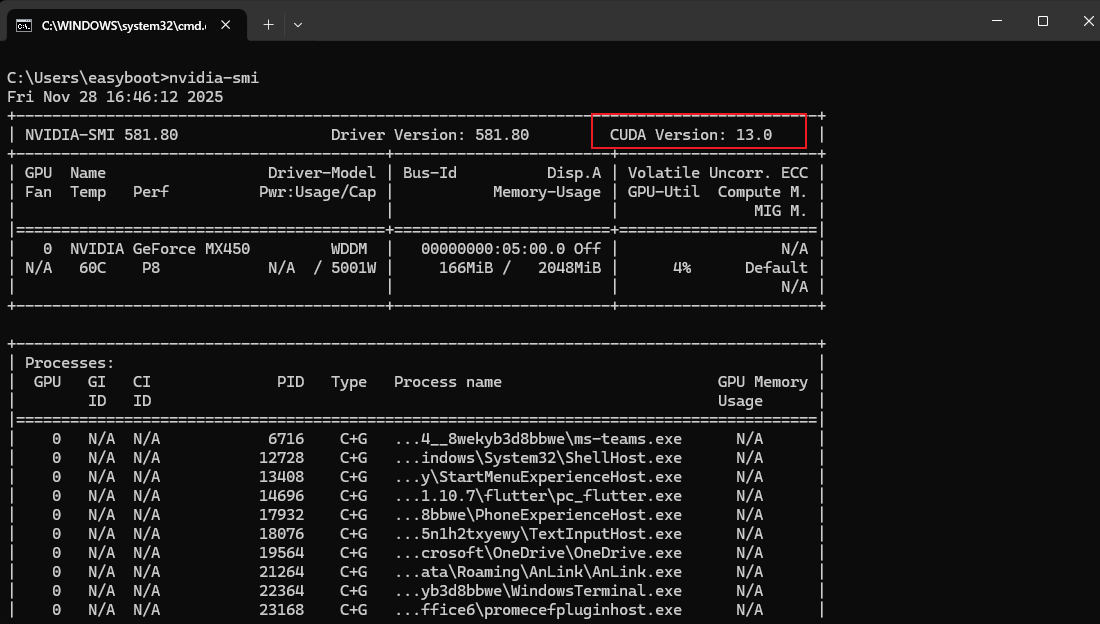Click the 'Driver-Model' column header
The width and height of the screenshot is (1100, 624).
322,173
